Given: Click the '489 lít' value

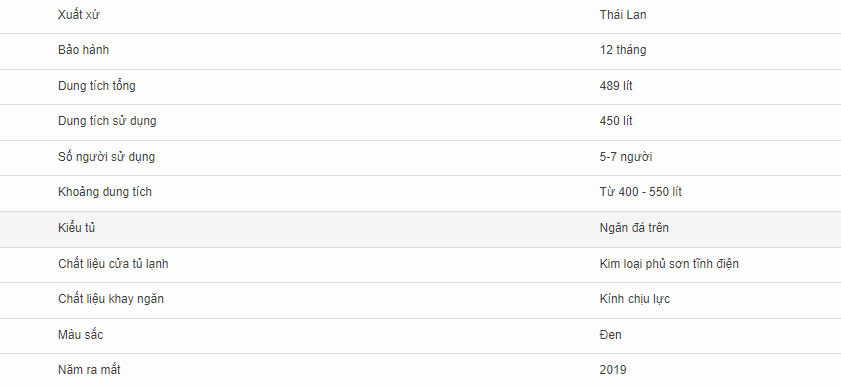Looking at the screenshot, I should pyautogui.click(x=616, y=86).
